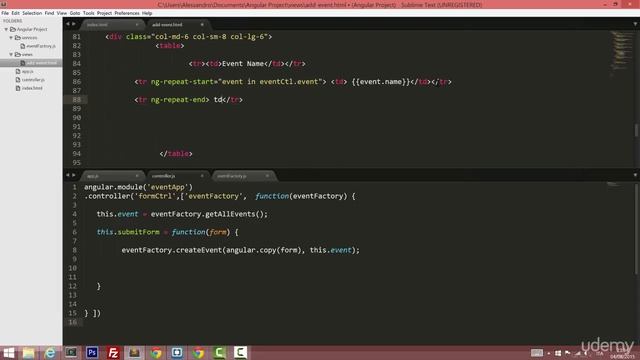Viewport: 640px width, 360px height.
Task: Open the first Chrome taskbar icon
Action: [x=156, y=353]
